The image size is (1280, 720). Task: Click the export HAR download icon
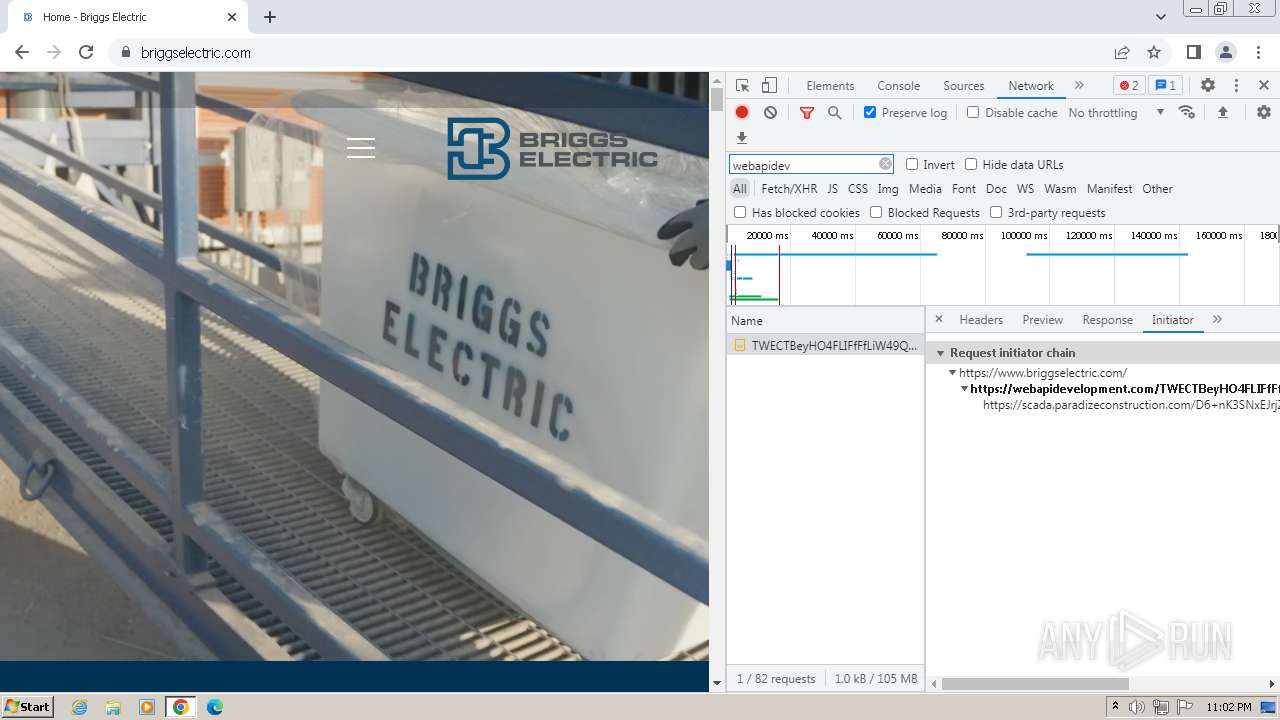pos(742,138)
